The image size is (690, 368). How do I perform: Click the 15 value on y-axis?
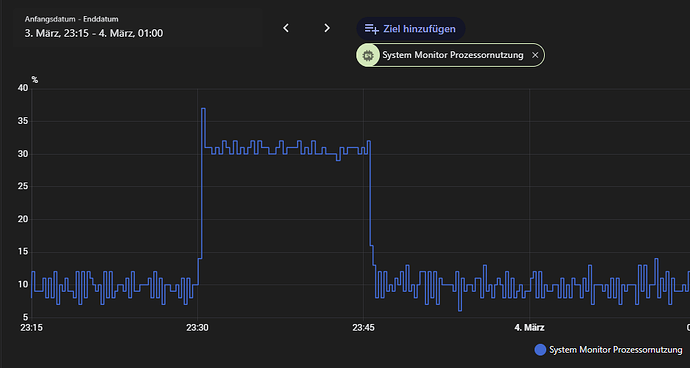coord(24,252)
